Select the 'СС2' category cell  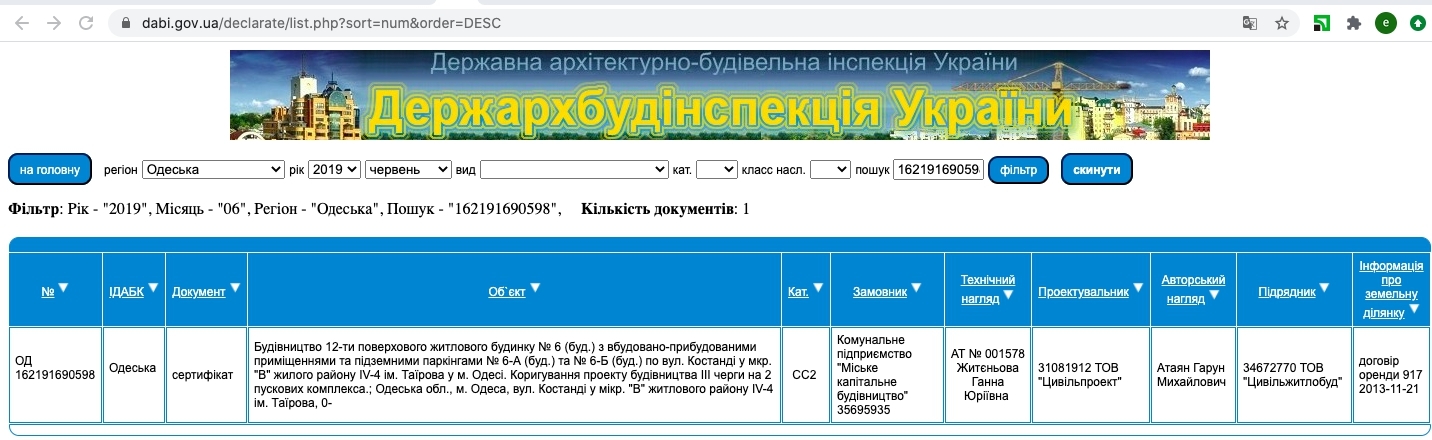(x=805, y=375)
